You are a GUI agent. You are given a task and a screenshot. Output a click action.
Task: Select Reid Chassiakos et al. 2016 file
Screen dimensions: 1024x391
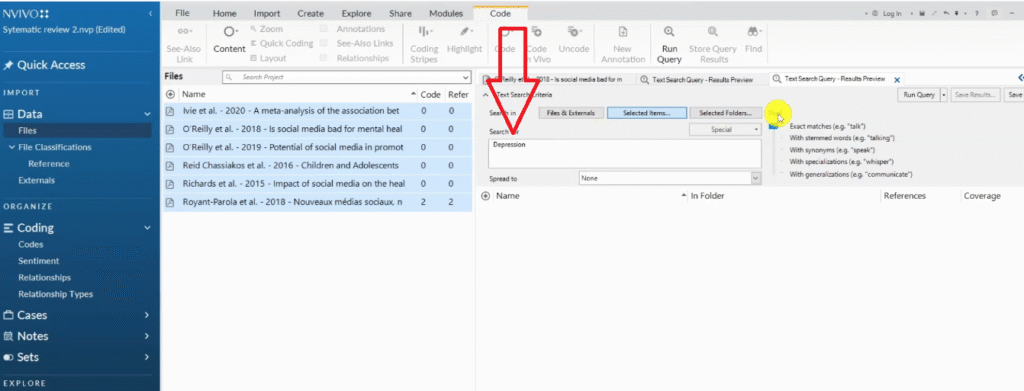click(317, 166)
